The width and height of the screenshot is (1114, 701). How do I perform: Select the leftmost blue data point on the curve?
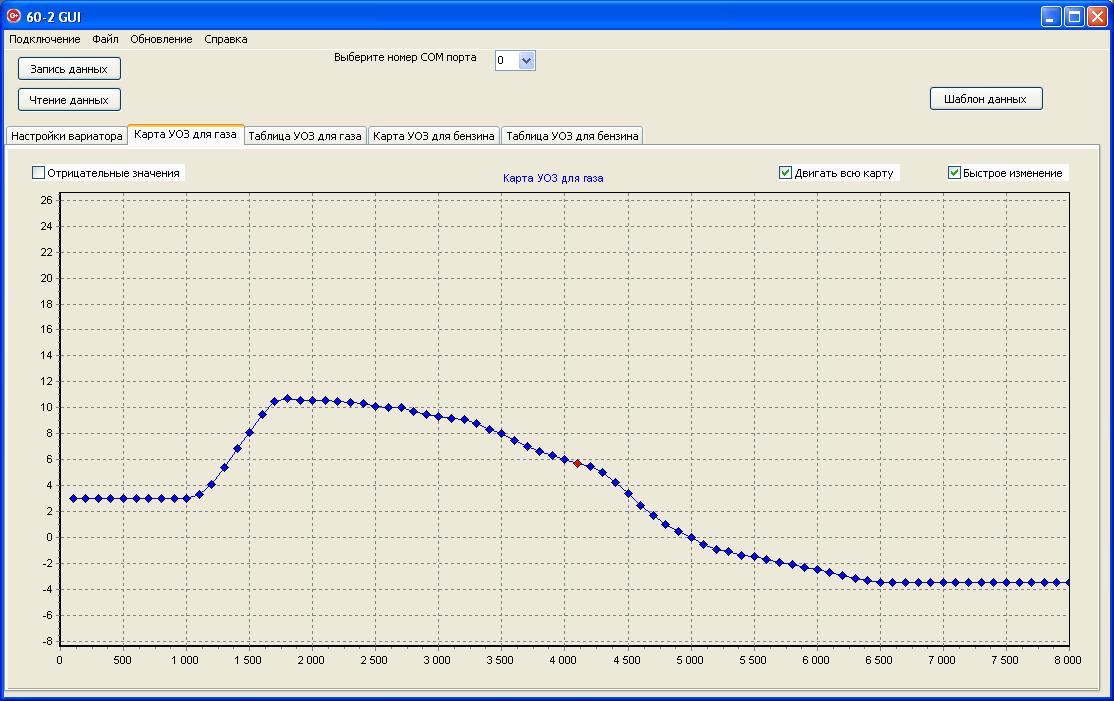pos(73,498)
